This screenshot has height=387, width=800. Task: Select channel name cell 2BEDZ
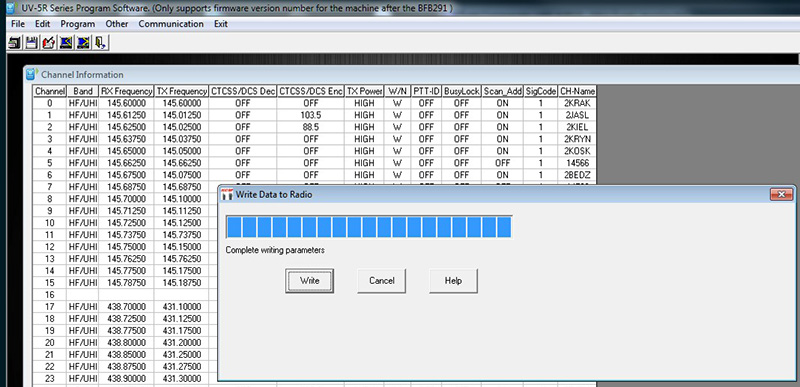[578, 175]
